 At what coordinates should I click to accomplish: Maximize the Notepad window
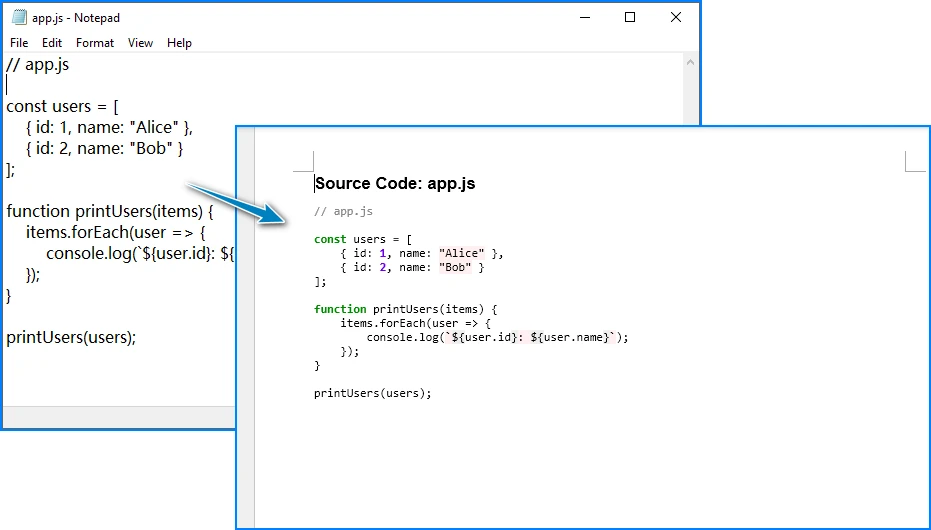[x=630, y=18]
